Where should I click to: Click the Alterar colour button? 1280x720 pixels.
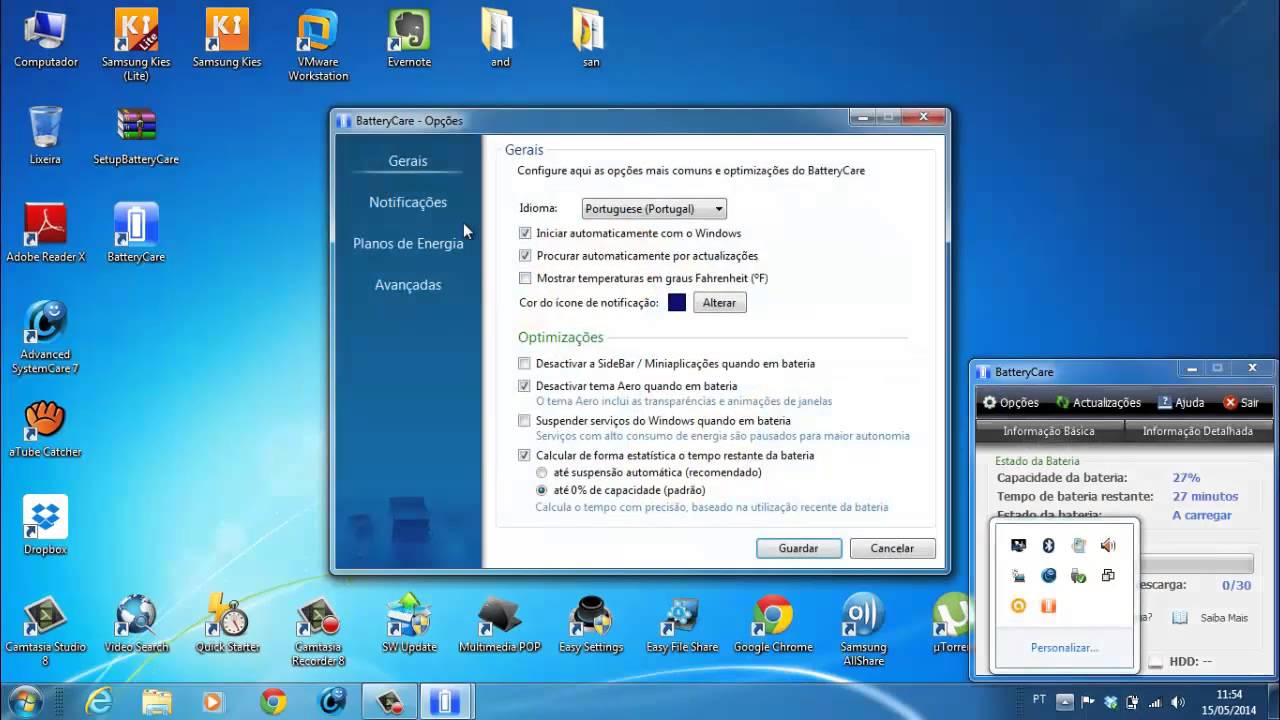[720, 303]
